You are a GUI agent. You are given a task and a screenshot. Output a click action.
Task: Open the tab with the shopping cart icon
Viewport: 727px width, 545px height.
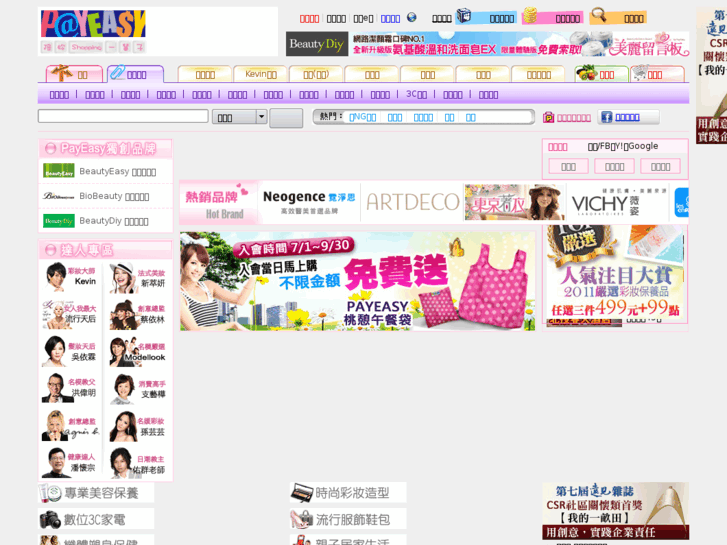[x=657, y=74]
